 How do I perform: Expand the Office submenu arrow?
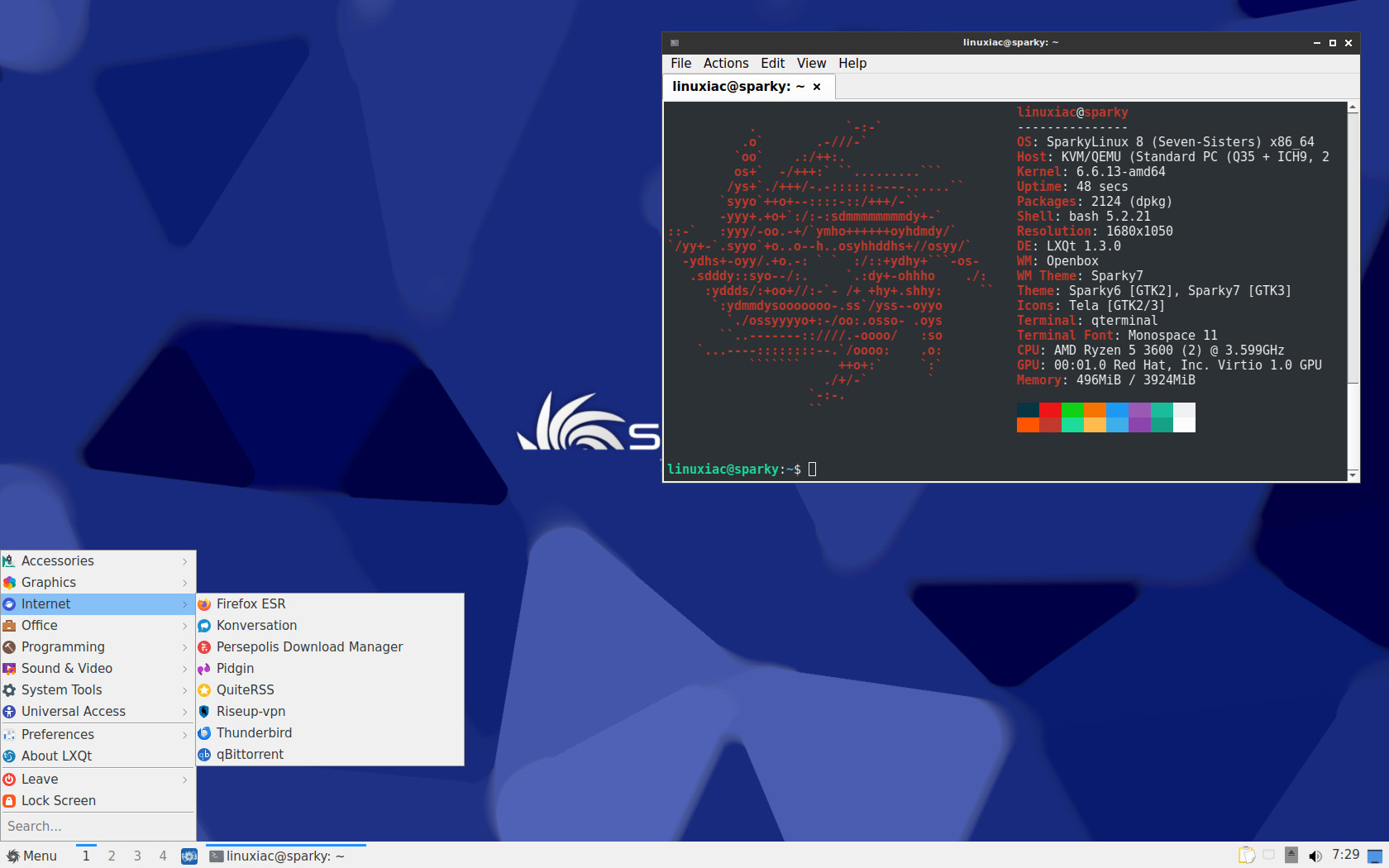pos(185,626)
